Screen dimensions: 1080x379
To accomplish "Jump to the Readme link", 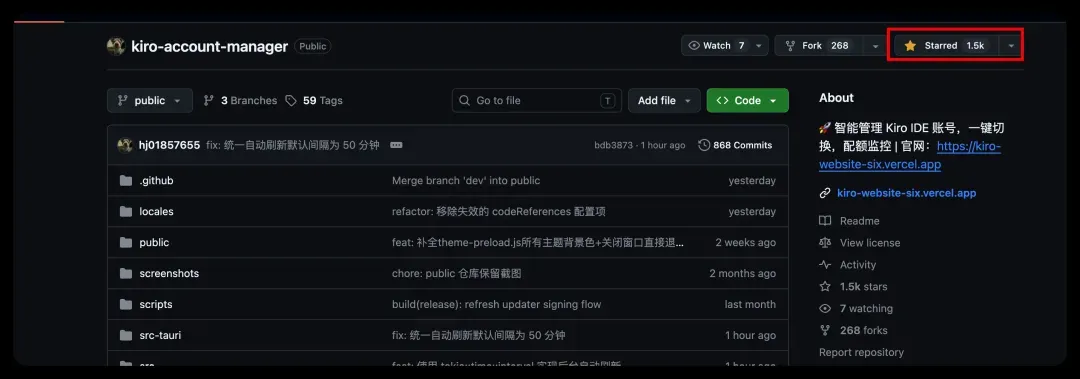I will (x=860, y=221).
